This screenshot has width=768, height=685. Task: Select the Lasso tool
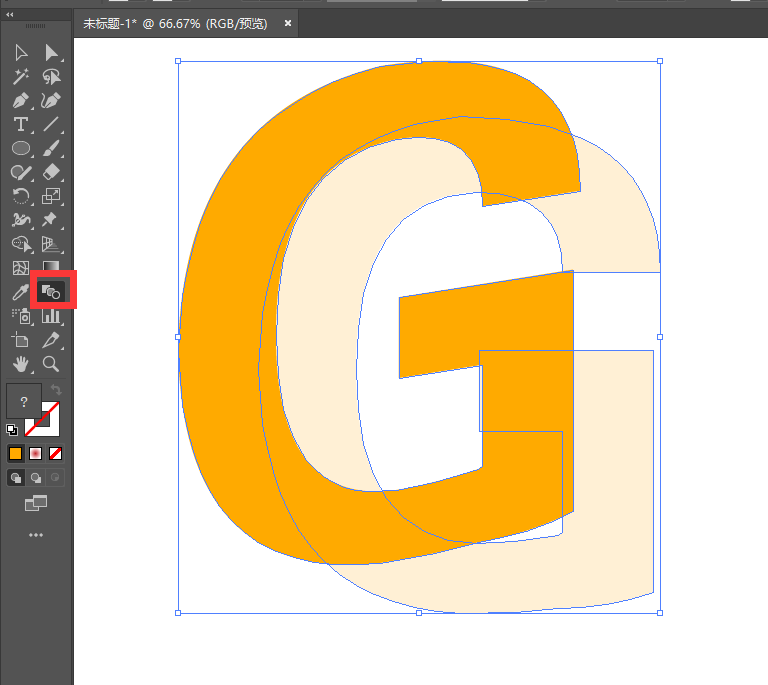pyautogui.click(x=51, y=77)
